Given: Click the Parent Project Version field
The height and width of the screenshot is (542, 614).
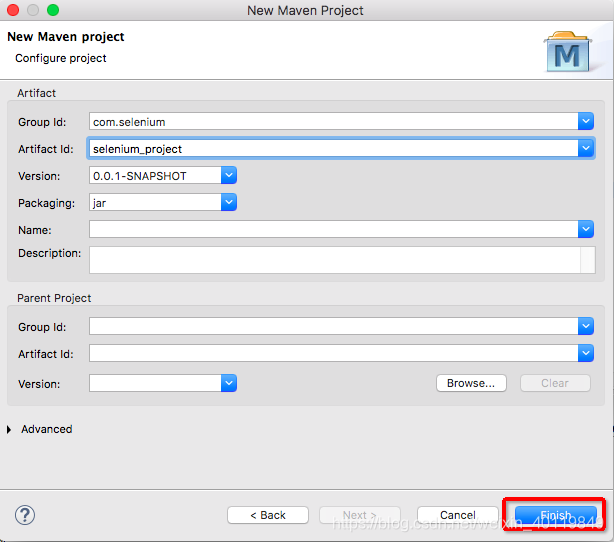Looking at the screenshot, I should click(x=155, y=383).
